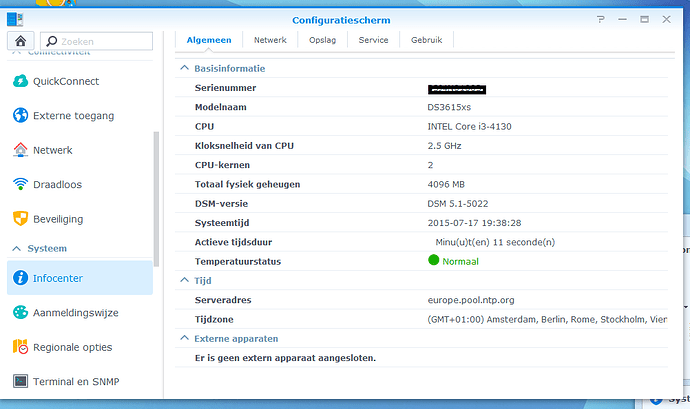Screen dimensions: 690x409
Task: Switch to the Gebruik tab
Action: coord(427,40)
